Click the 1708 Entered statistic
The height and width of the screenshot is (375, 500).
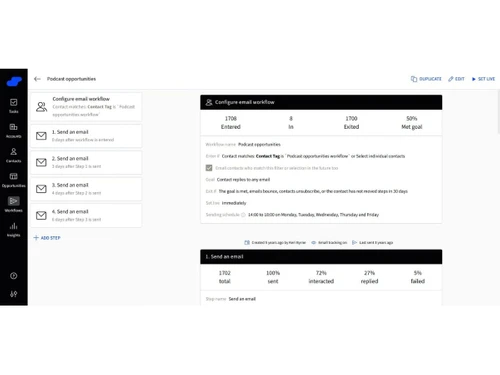(231, 123)
